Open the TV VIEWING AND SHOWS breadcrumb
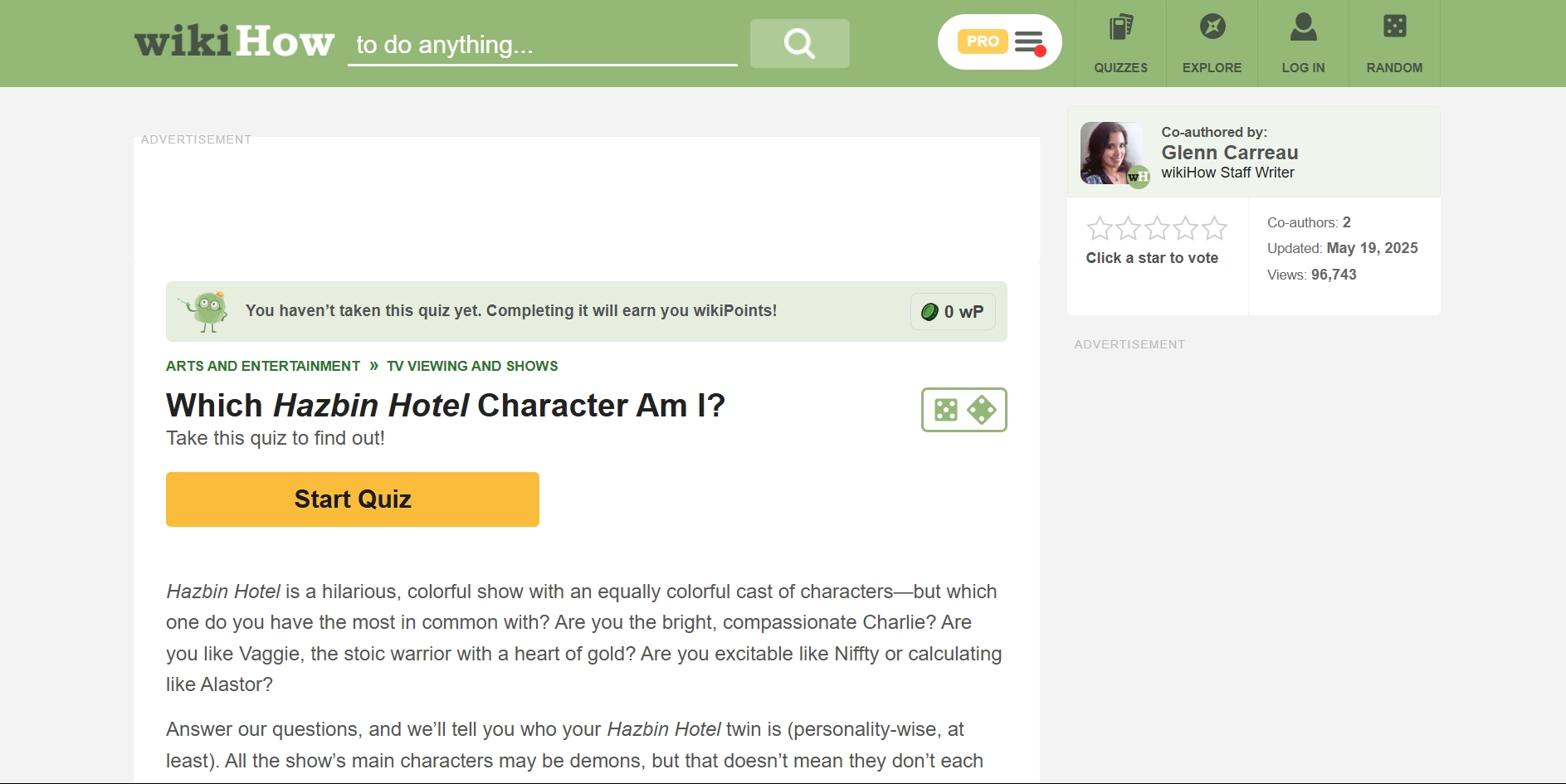The width and height of the screenshot is (1566, 784). click(472, 365)
